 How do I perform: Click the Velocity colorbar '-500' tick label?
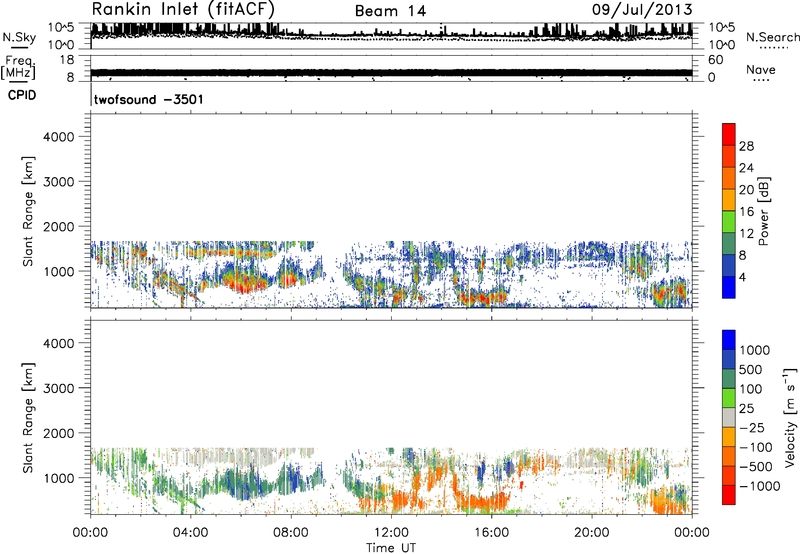coord(756,467)
